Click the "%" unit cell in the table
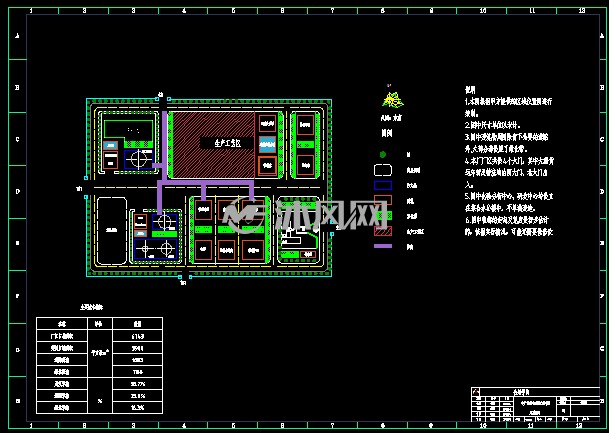609x433 pixels. pyautogui.click(x=100, y=396)
